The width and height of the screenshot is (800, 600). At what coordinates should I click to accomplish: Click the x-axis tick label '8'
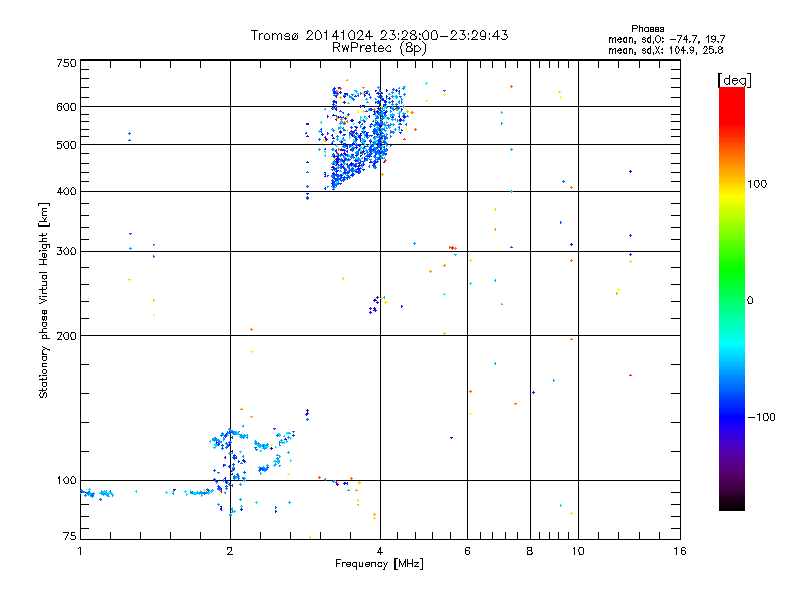530,551
